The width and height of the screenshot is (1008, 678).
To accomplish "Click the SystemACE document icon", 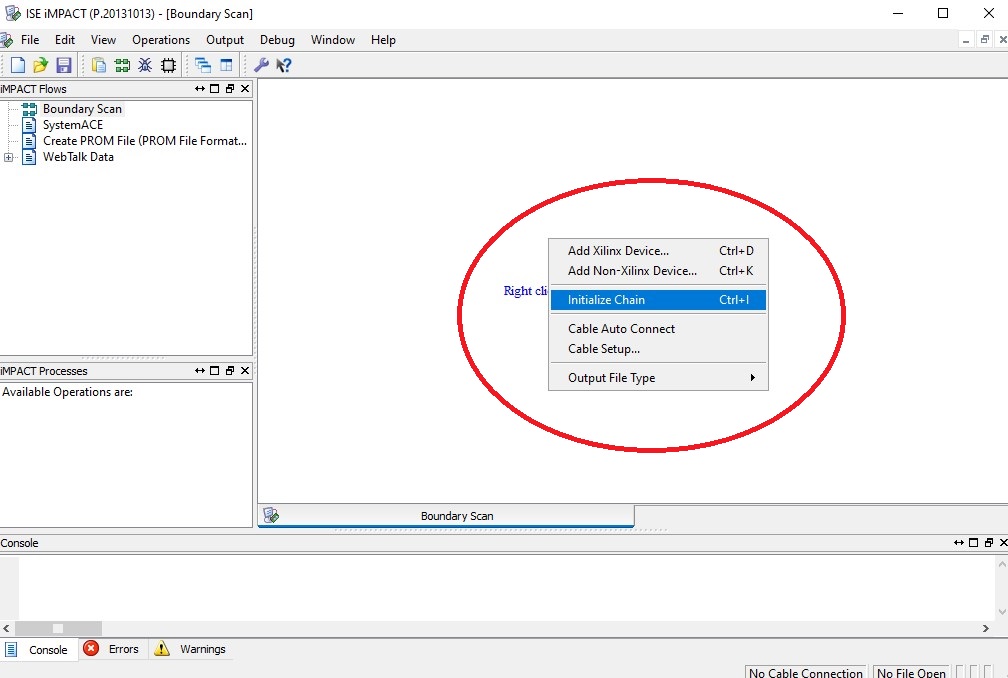I will (29, 125).
